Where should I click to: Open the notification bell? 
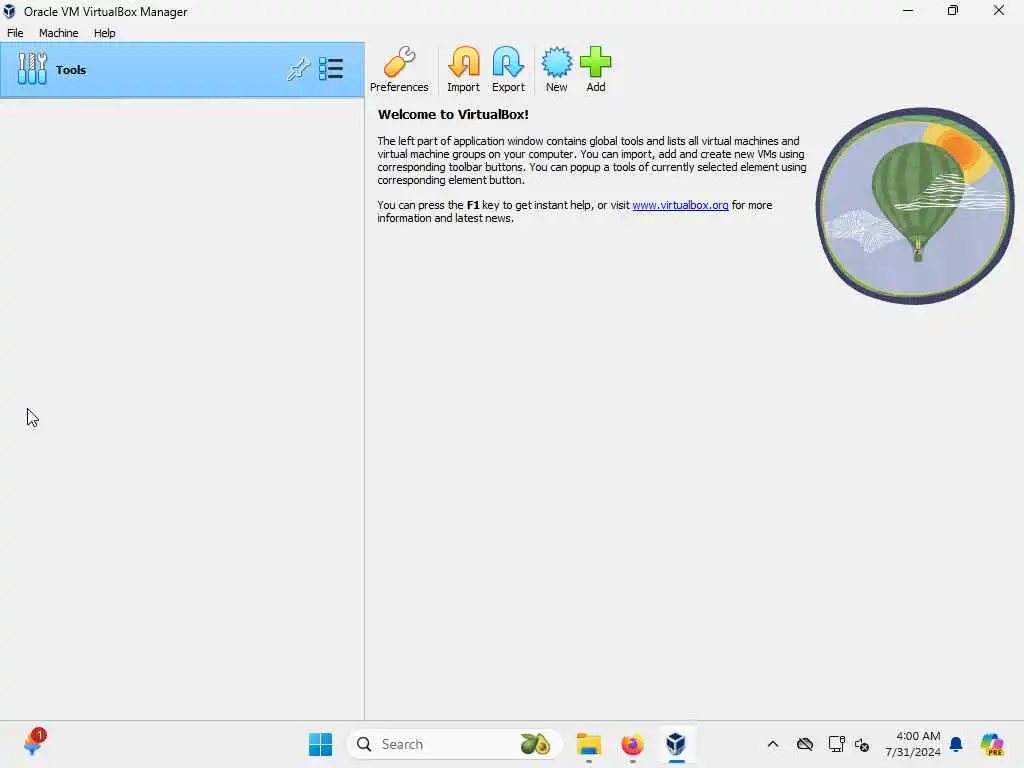coord(956,744)
